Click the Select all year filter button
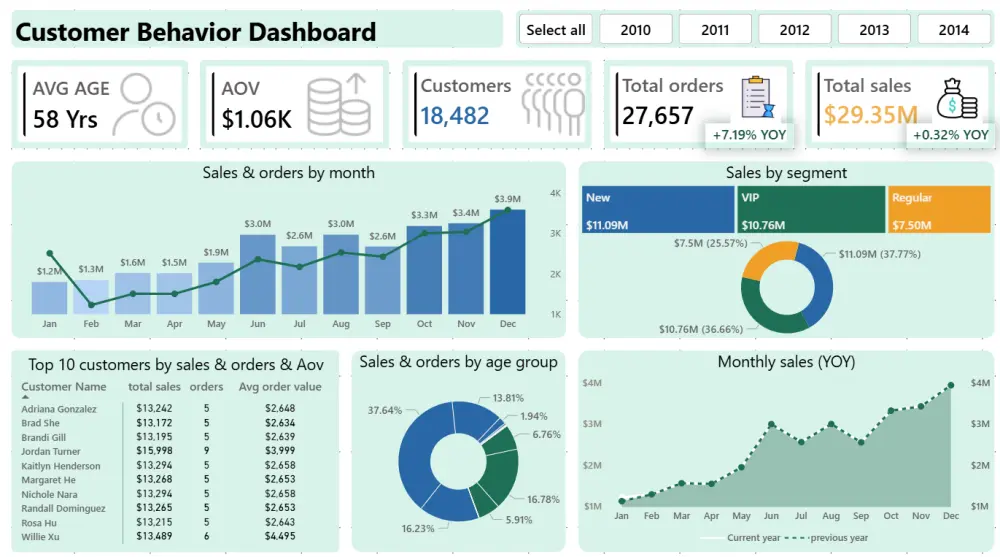The image size is (1000, 557). pos(555,30)
